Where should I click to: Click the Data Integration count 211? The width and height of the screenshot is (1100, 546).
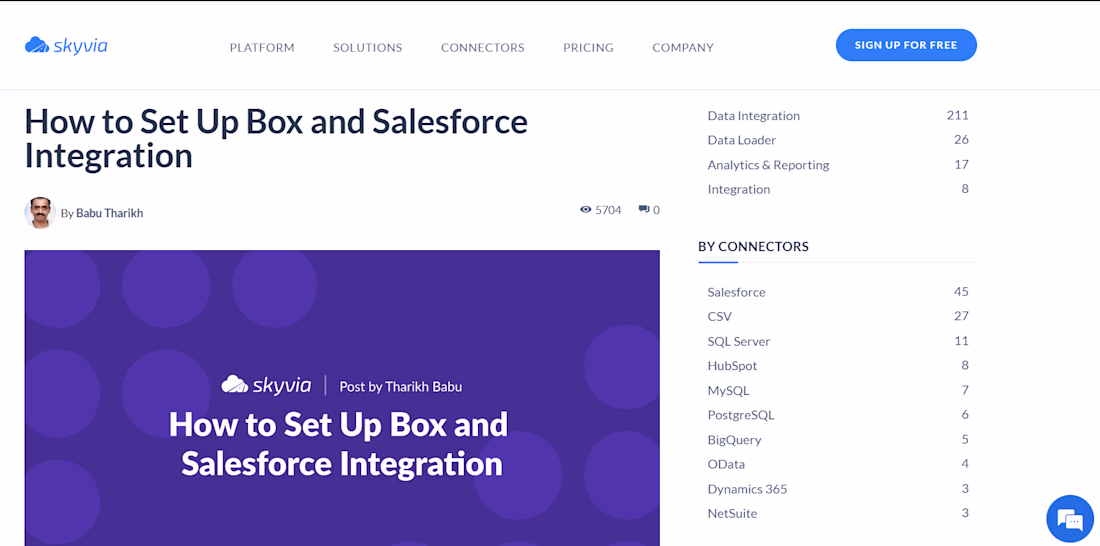[958, 115]
